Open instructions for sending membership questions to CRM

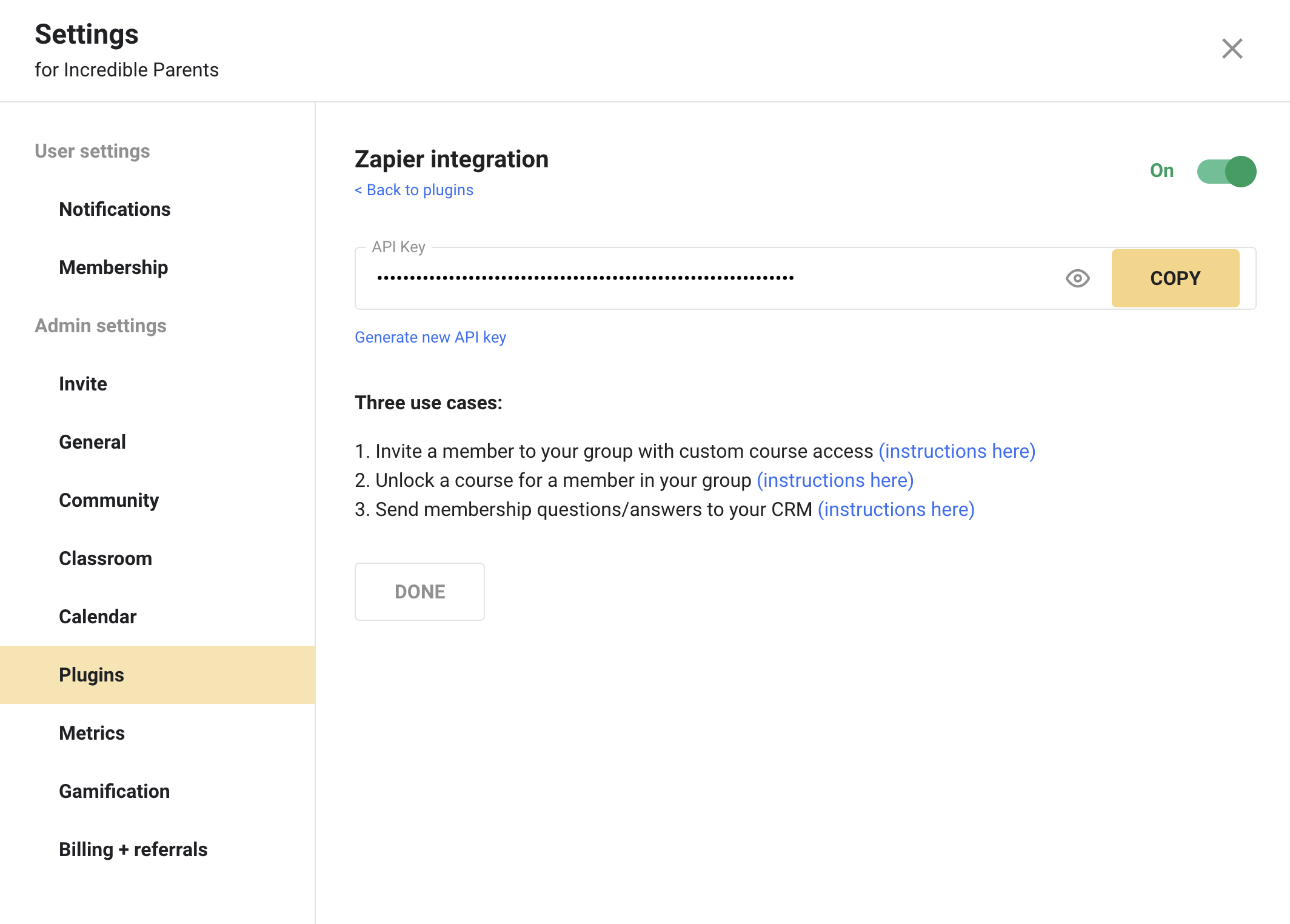pos(896,509)
